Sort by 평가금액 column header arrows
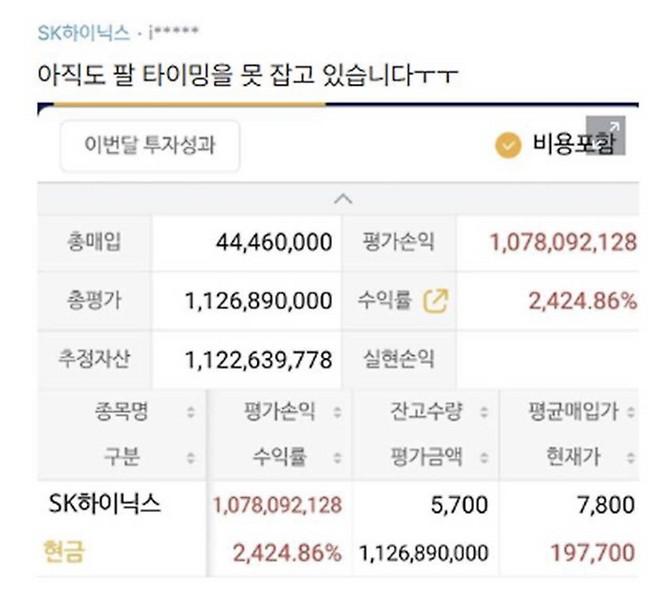Screen dimensions: 658x595 coord(484,457)
